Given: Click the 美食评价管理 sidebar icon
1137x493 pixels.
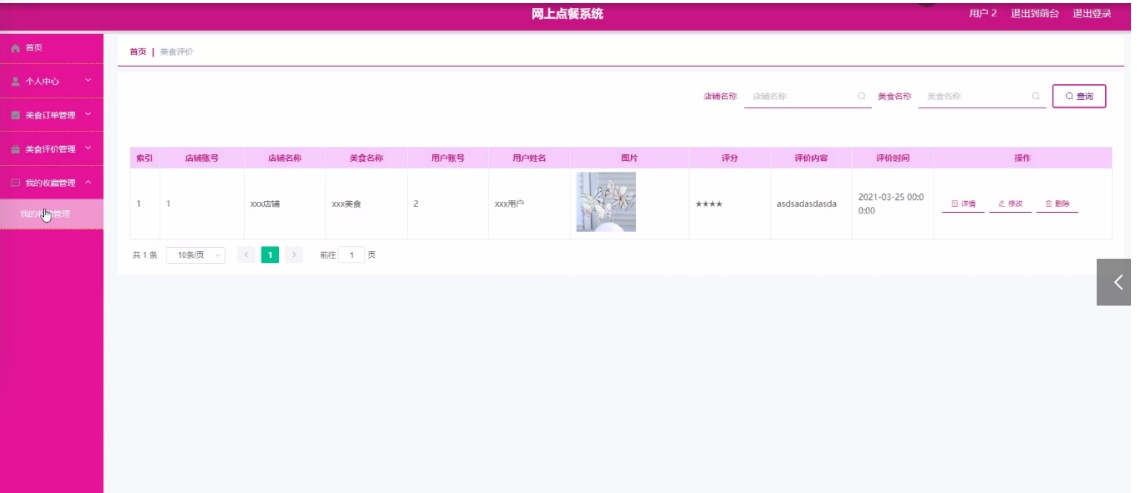Looking at the screenshot, I should click(x=15, y=149).
